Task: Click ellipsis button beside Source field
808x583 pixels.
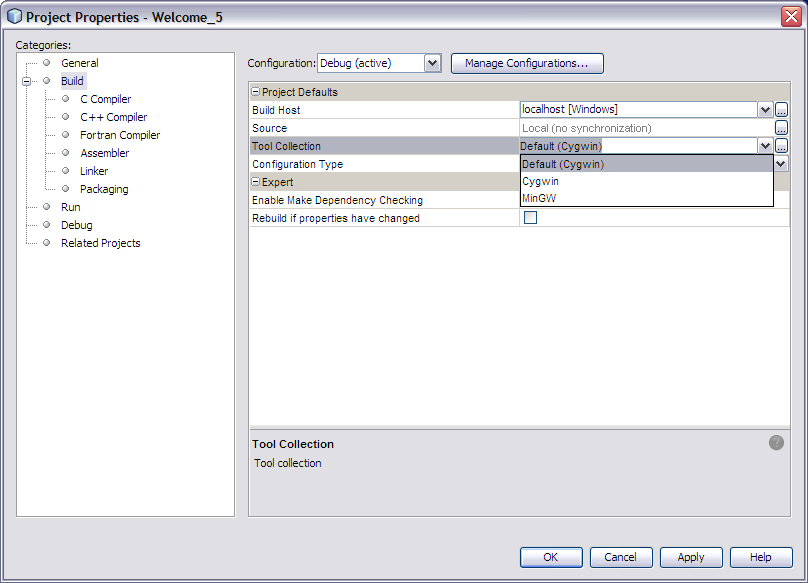Action: [782, 128]
